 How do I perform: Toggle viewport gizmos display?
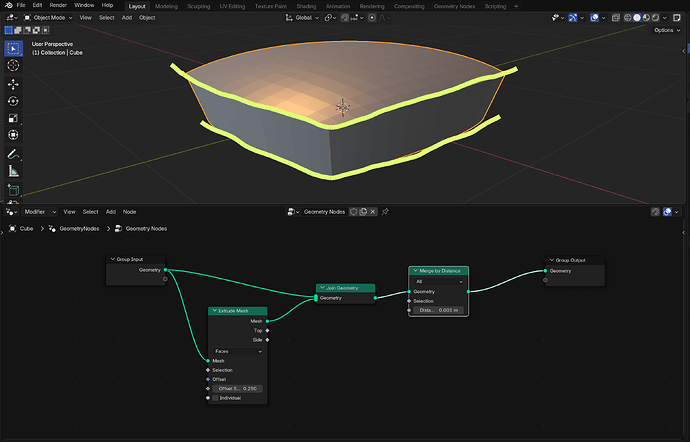point(573,18)
